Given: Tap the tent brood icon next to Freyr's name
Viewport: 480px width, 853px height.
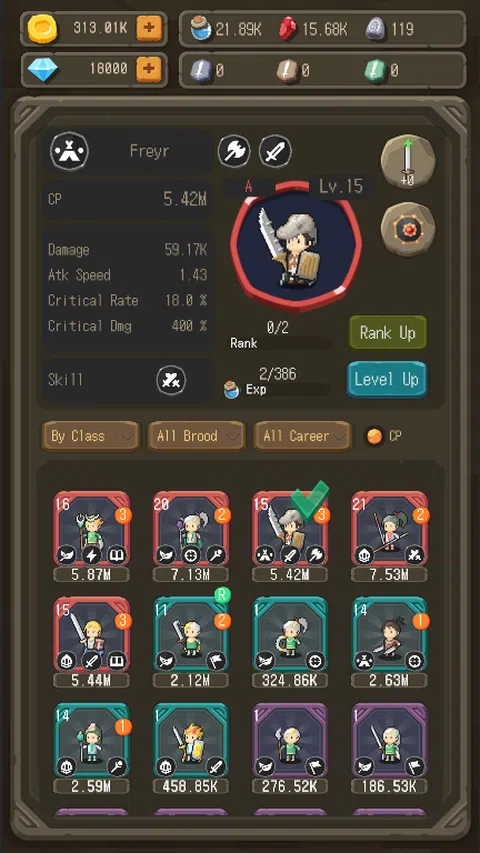Looking at the screenshot, I should click(x=70, y=151).
